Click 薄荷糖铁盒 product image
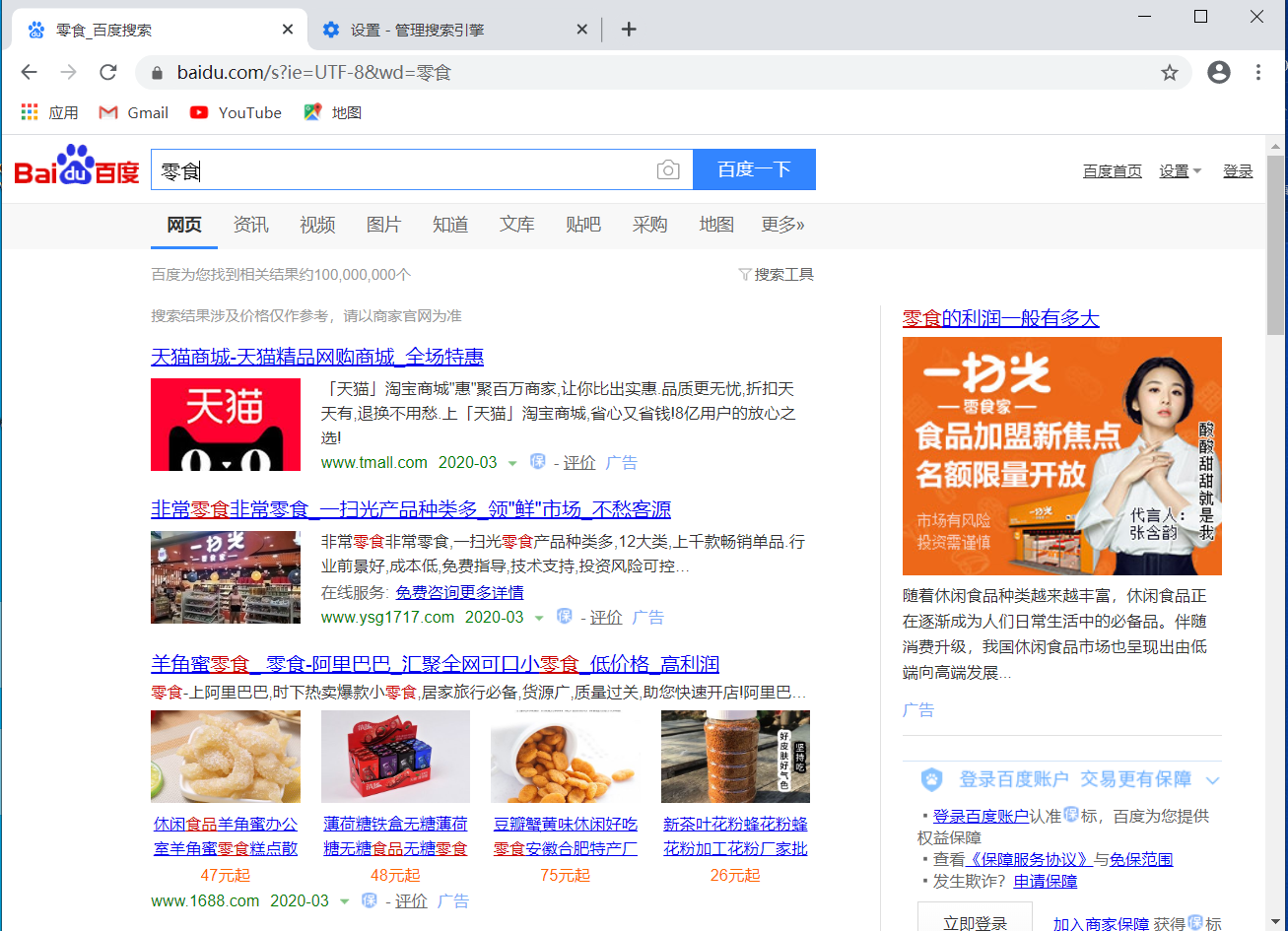1288x931 pixels. coord(395,757)
